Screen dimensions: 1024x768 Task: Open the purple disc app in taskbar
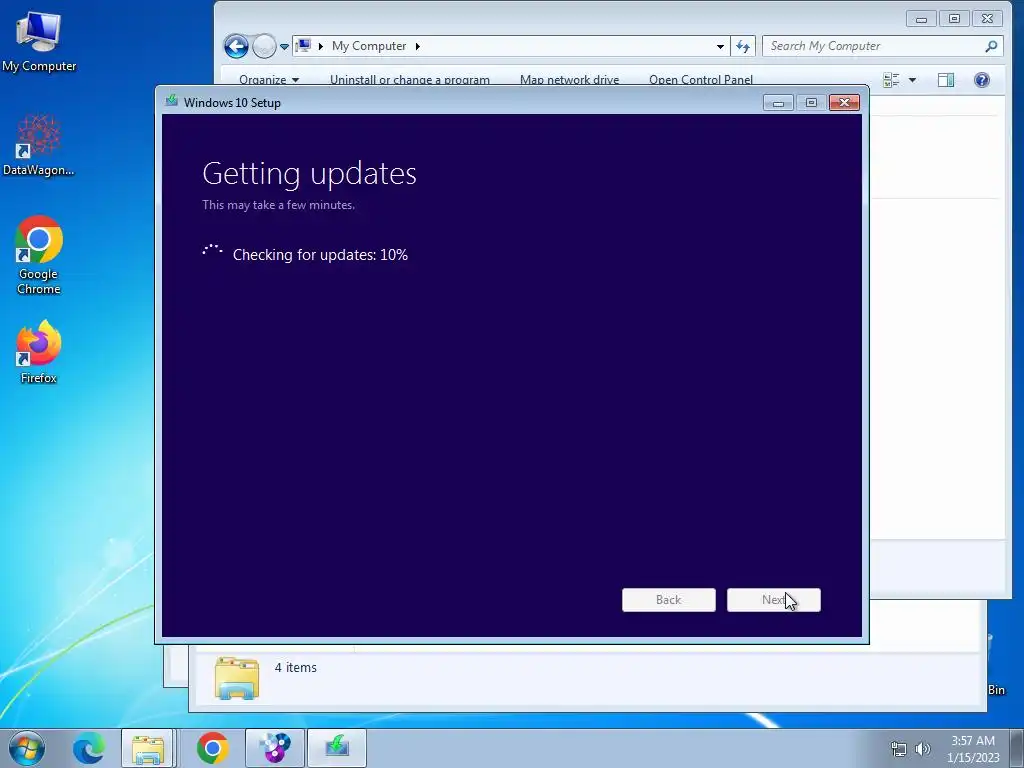275,748
